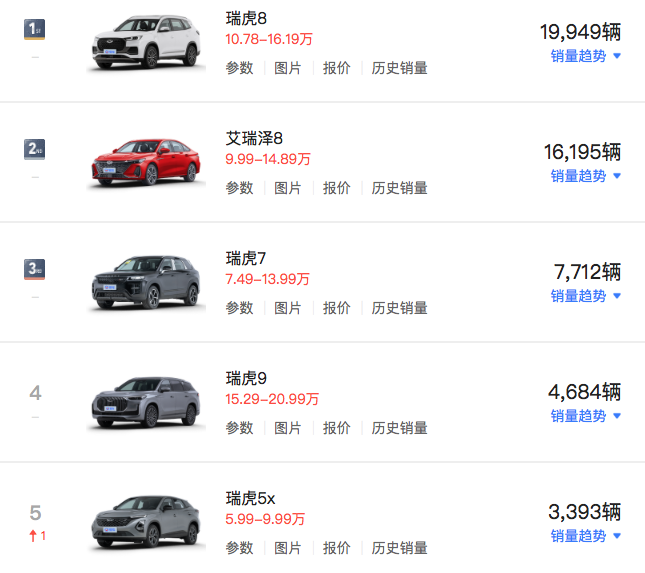Open the gray 瑞虎9 car thumbnail

(x=145, y=402)
